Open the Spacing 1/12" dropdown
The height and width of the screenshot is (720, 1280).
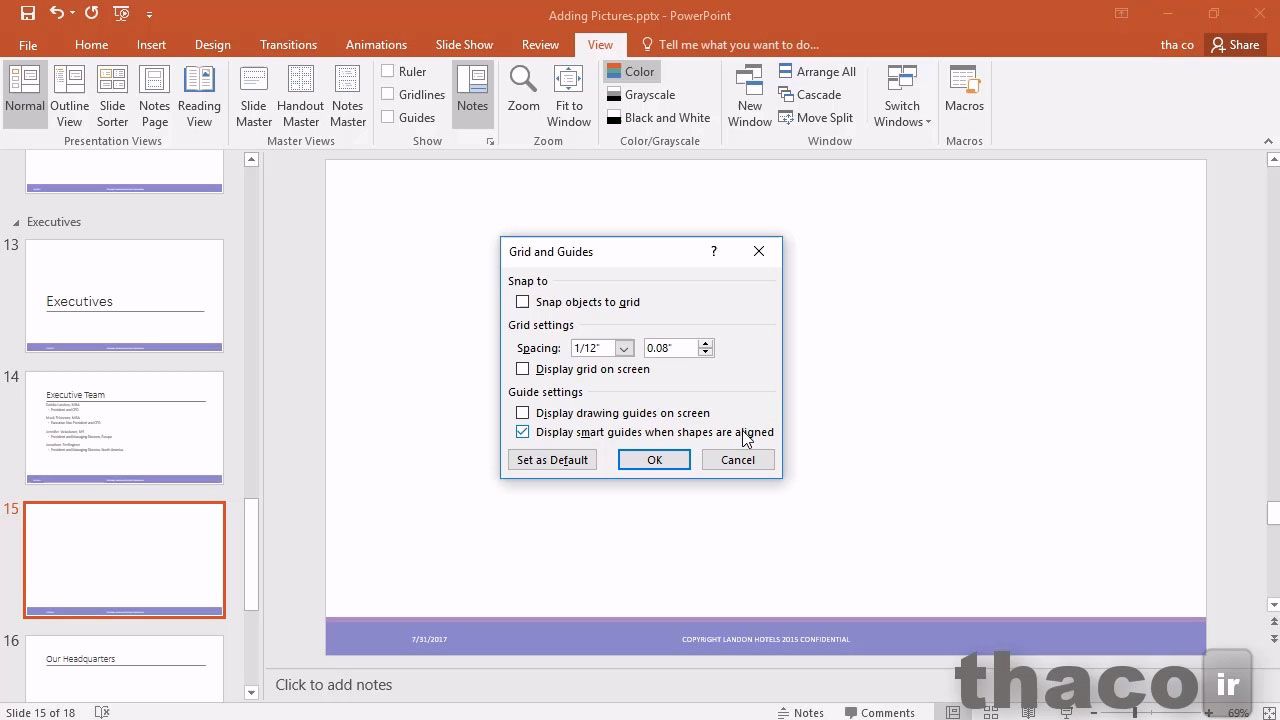tap(624, 348)
